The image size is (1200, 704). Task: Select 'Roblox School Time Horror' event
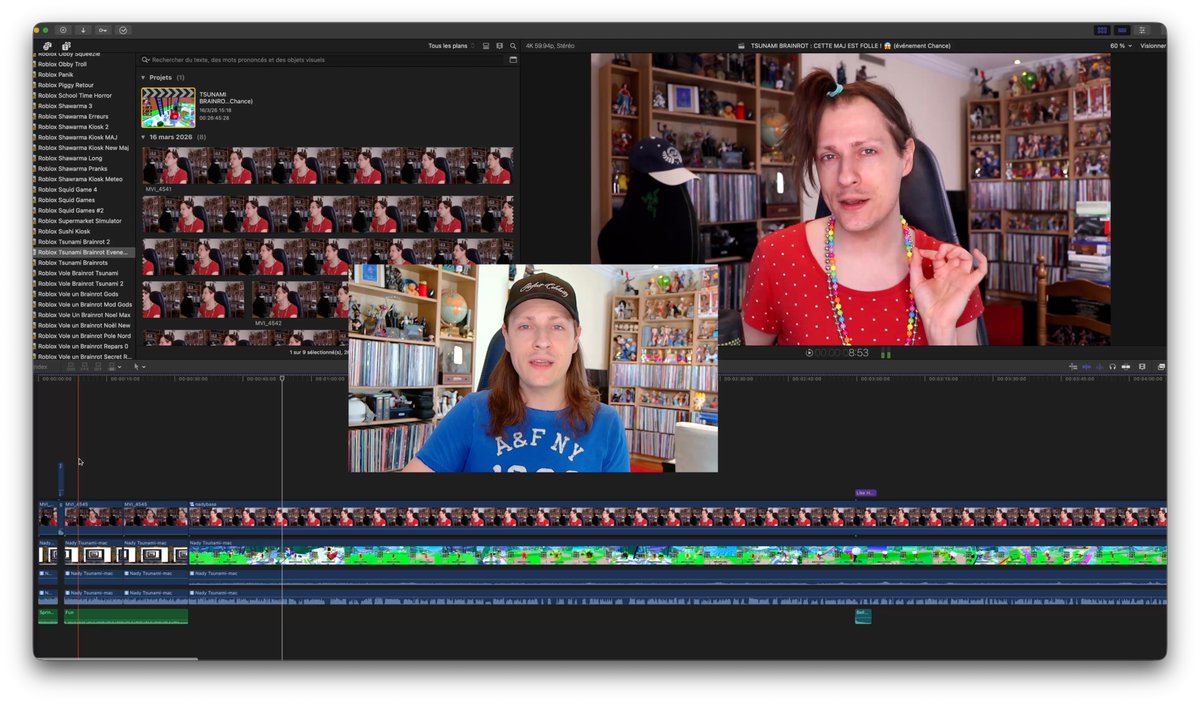pyautogui.click(x=74, y=96)
